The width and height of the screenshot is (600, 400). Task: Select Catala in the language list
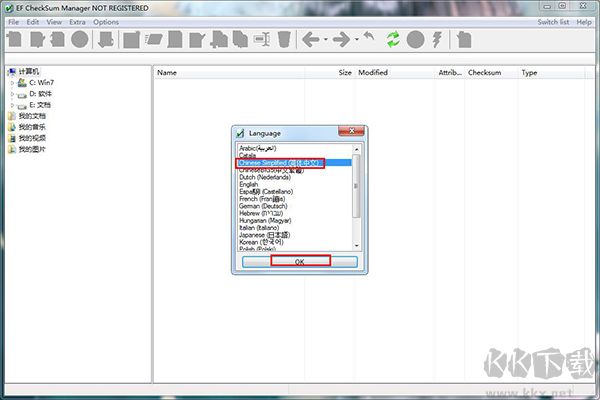click(x=295, y=155)
